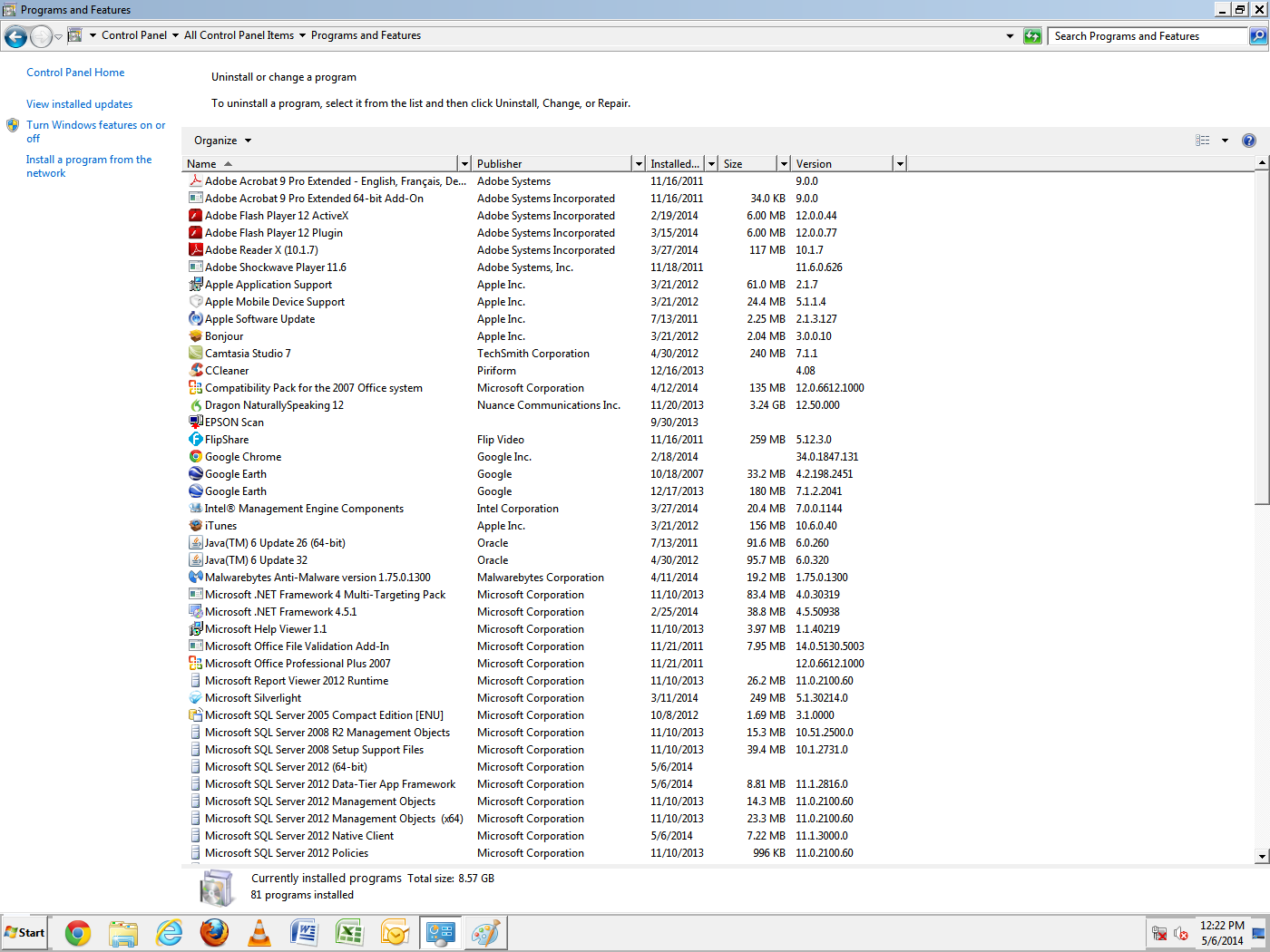The image size is (1270, 952).
Task: Open Word from the taskbar
Action: coord(304,933)
